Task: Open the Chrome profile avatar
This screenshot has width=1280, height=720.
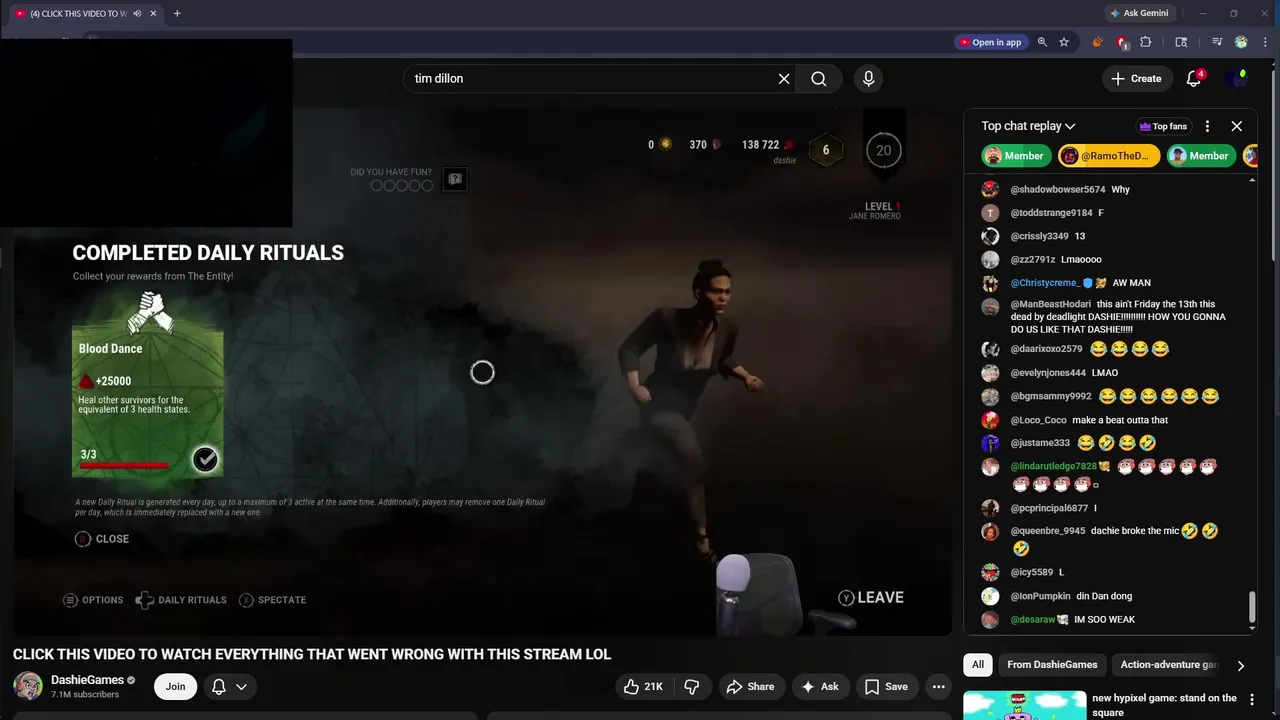Action: click(x=1241, y=42)
